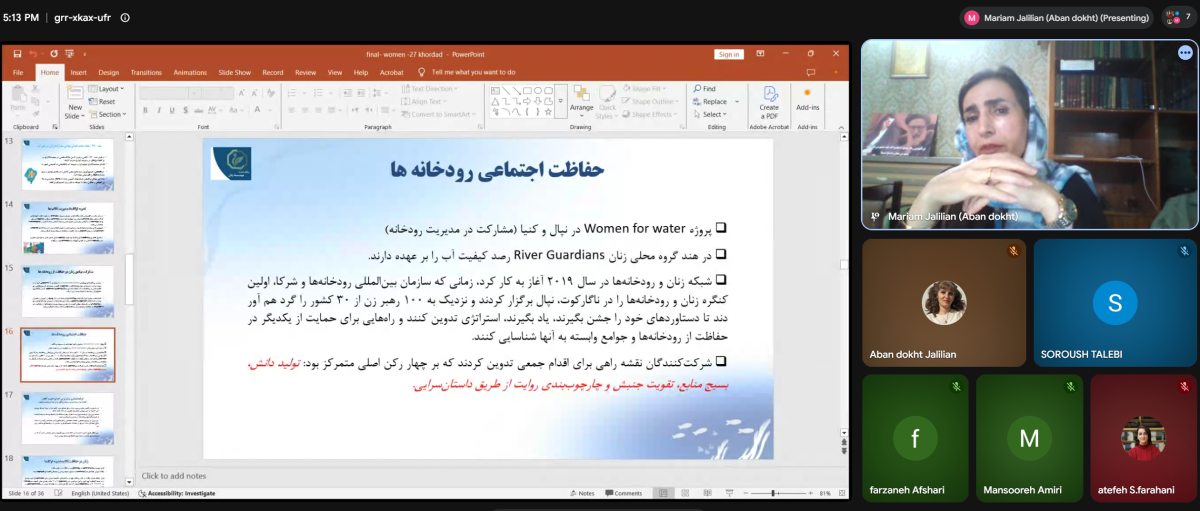Click the Bold formatting icon
Screen dimensions: 1200x511
pos(144,108)
